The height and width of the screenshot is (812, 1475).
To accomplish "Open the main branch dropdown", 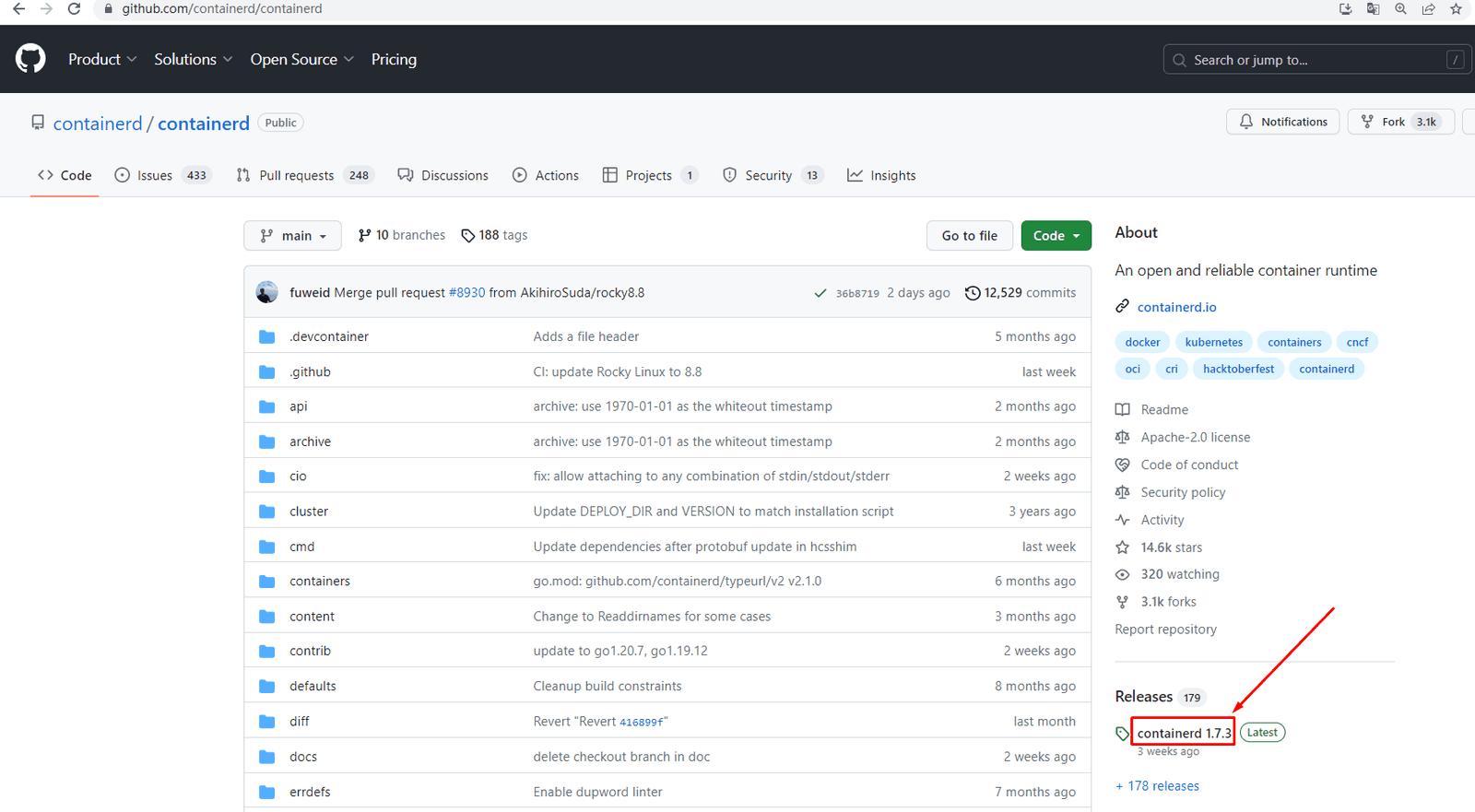I will (x=292, y=235).
